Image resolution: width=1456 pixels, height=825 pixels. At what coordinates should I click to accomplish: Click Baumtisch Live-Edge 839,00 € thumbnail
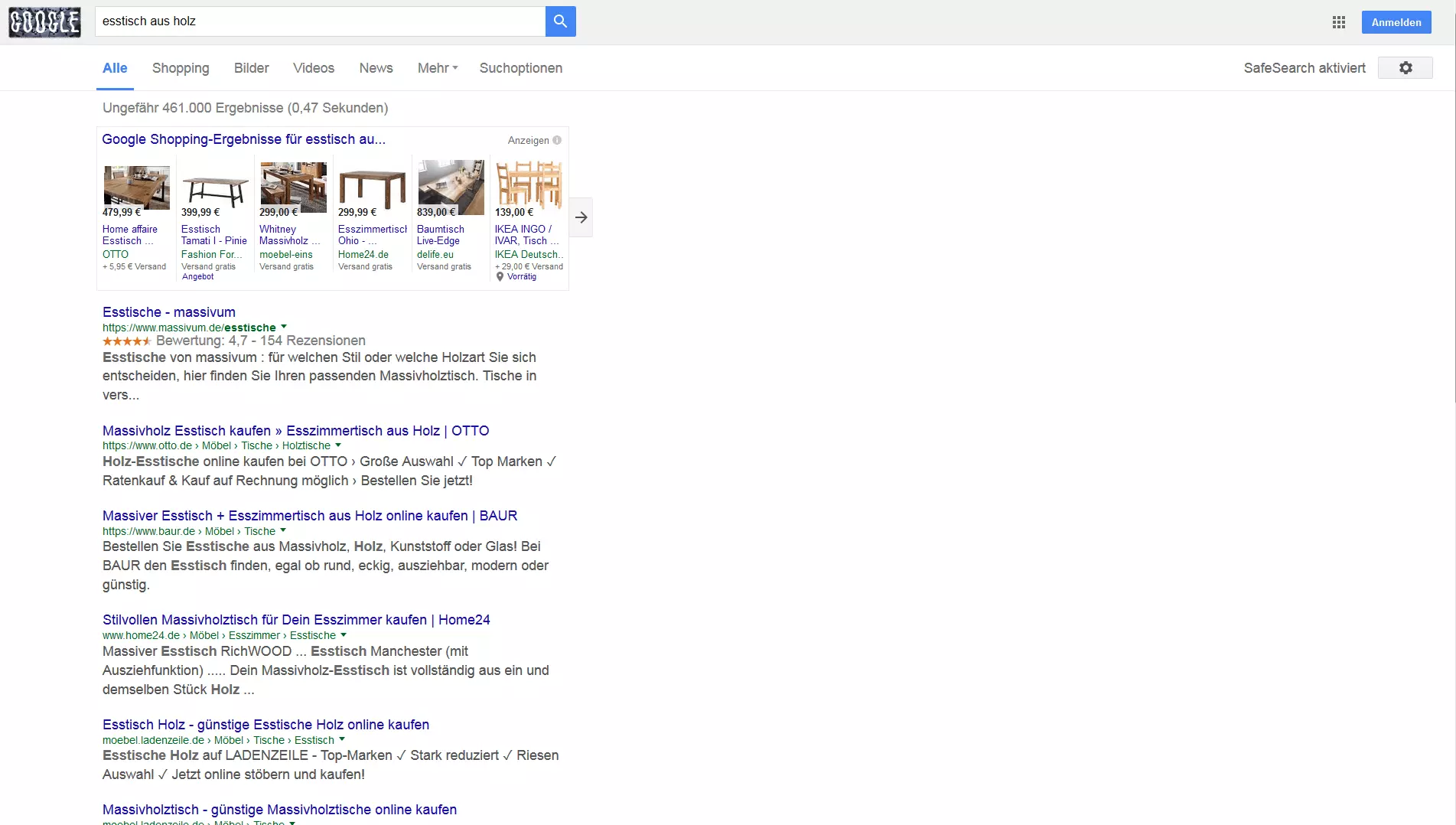(x=451, y=187)
